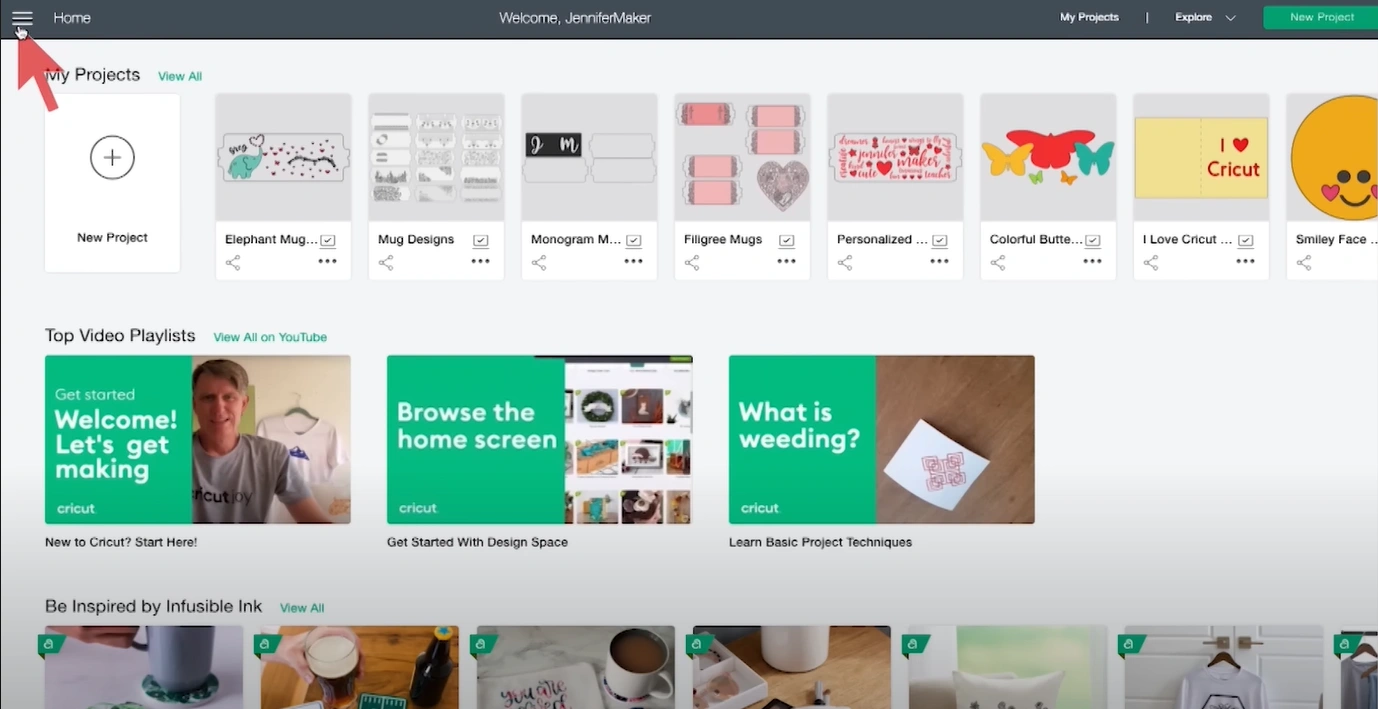
Task: Open more options for Mug Designs
Action: 480,262
